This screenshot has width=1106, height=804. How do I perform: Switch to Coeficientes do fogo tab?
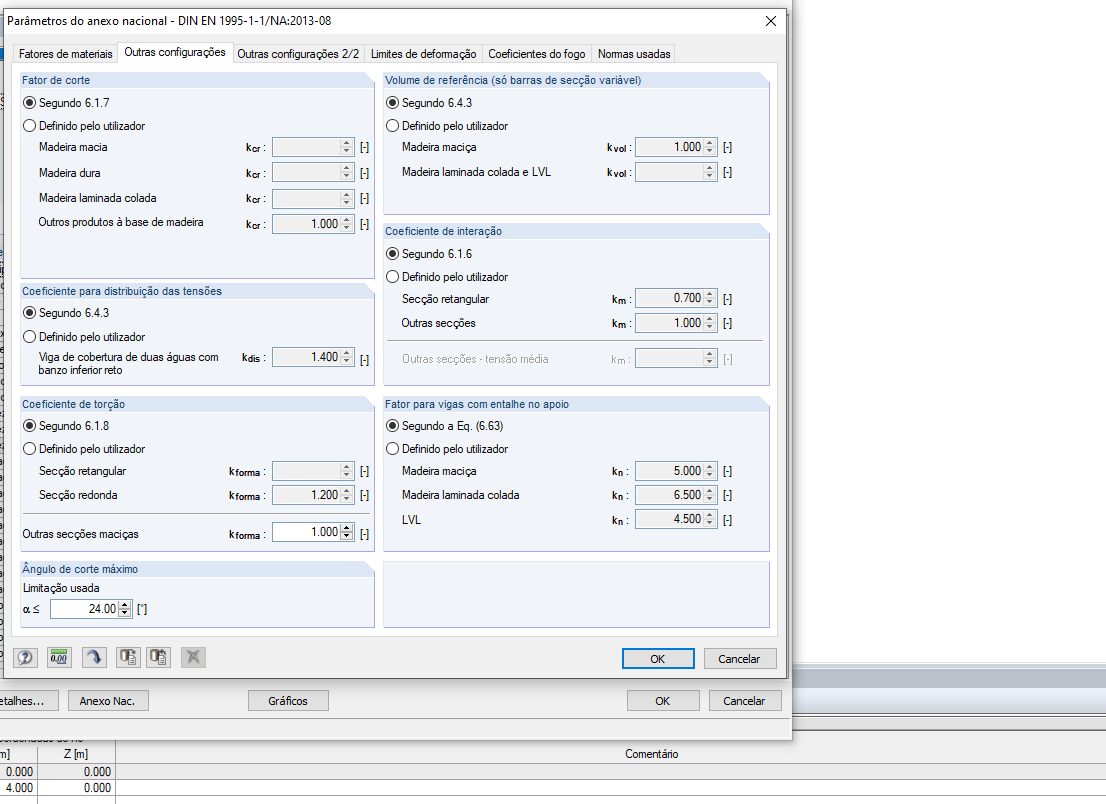537,54
